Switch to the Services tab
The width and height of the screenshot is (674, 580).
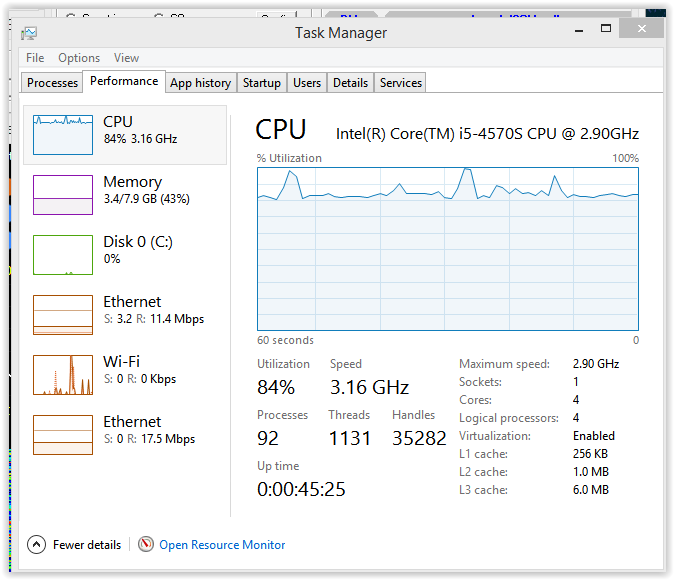pos(400,83)
